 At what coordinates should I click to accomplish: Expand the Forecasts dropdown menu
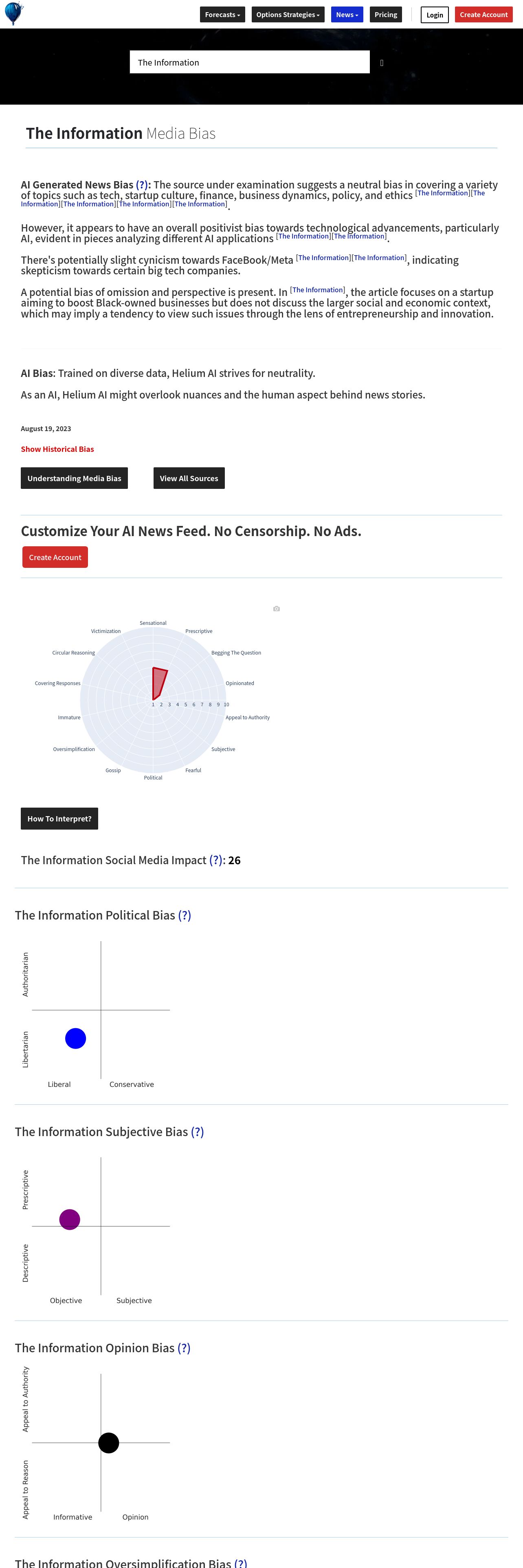[x=222, y=15]
